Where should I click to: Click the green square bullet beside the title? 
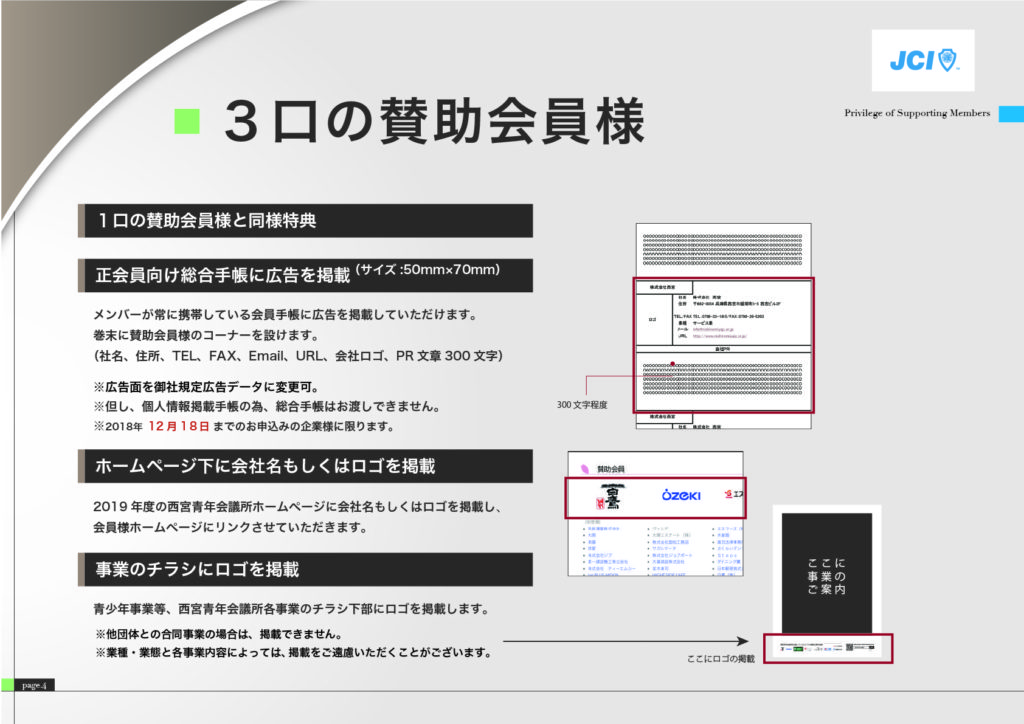tap(187, 121)
